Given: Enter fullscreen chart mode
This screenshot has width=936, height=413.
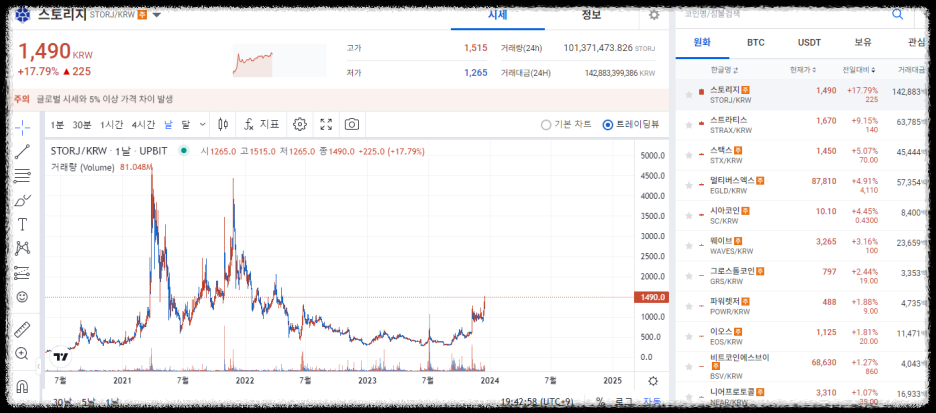Looking at the screenshot, I should 326,124.
